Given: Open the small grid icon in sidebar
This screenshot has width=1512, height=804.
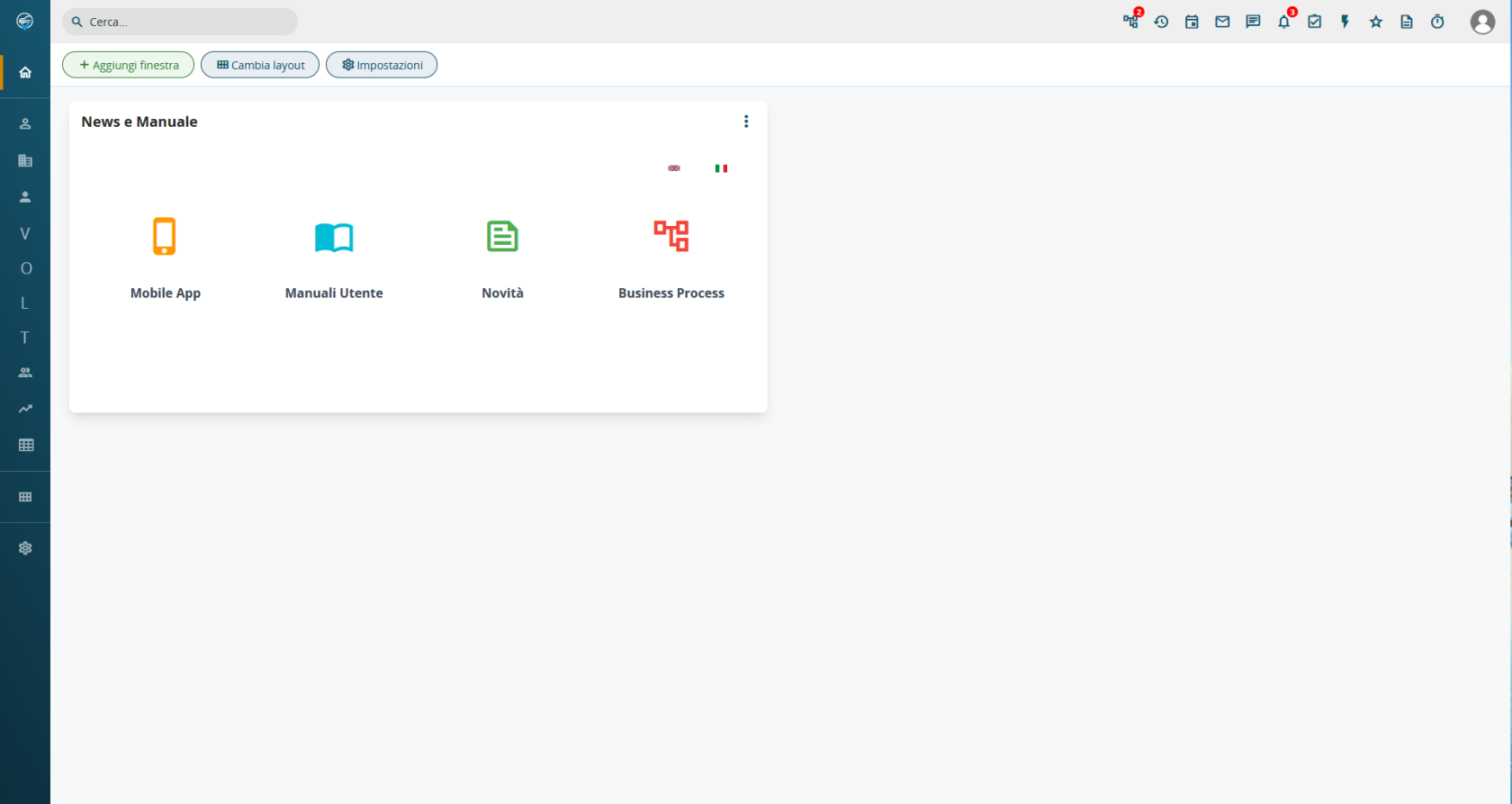Looking at the screenshot, I should point(25,497).
